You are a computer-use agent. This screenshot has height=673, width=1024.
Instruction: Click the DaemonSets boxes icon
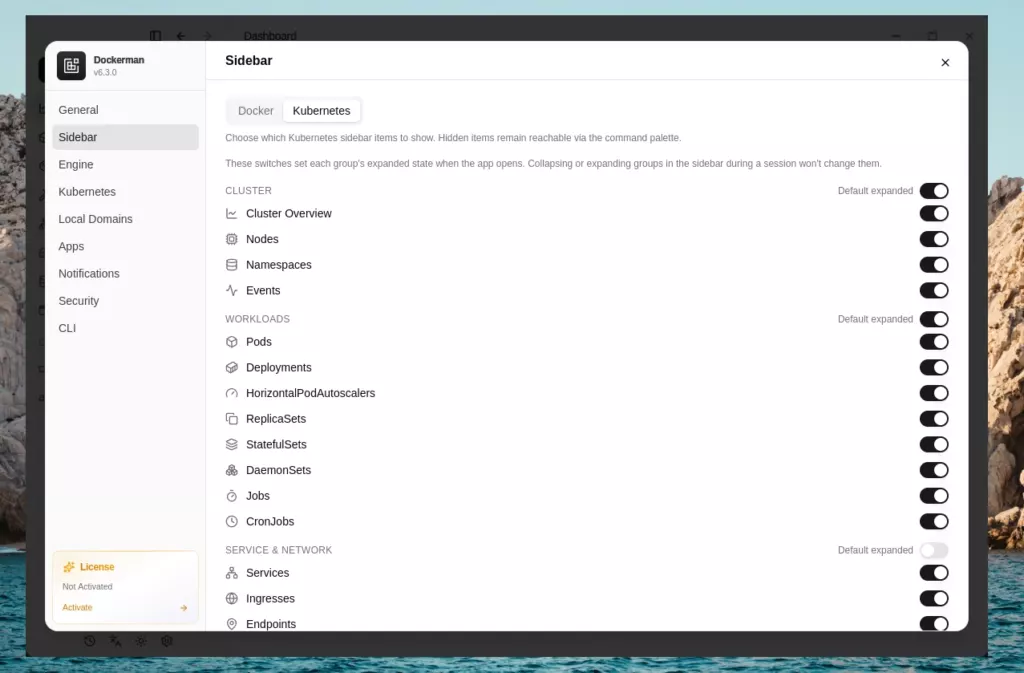point(231,470)
